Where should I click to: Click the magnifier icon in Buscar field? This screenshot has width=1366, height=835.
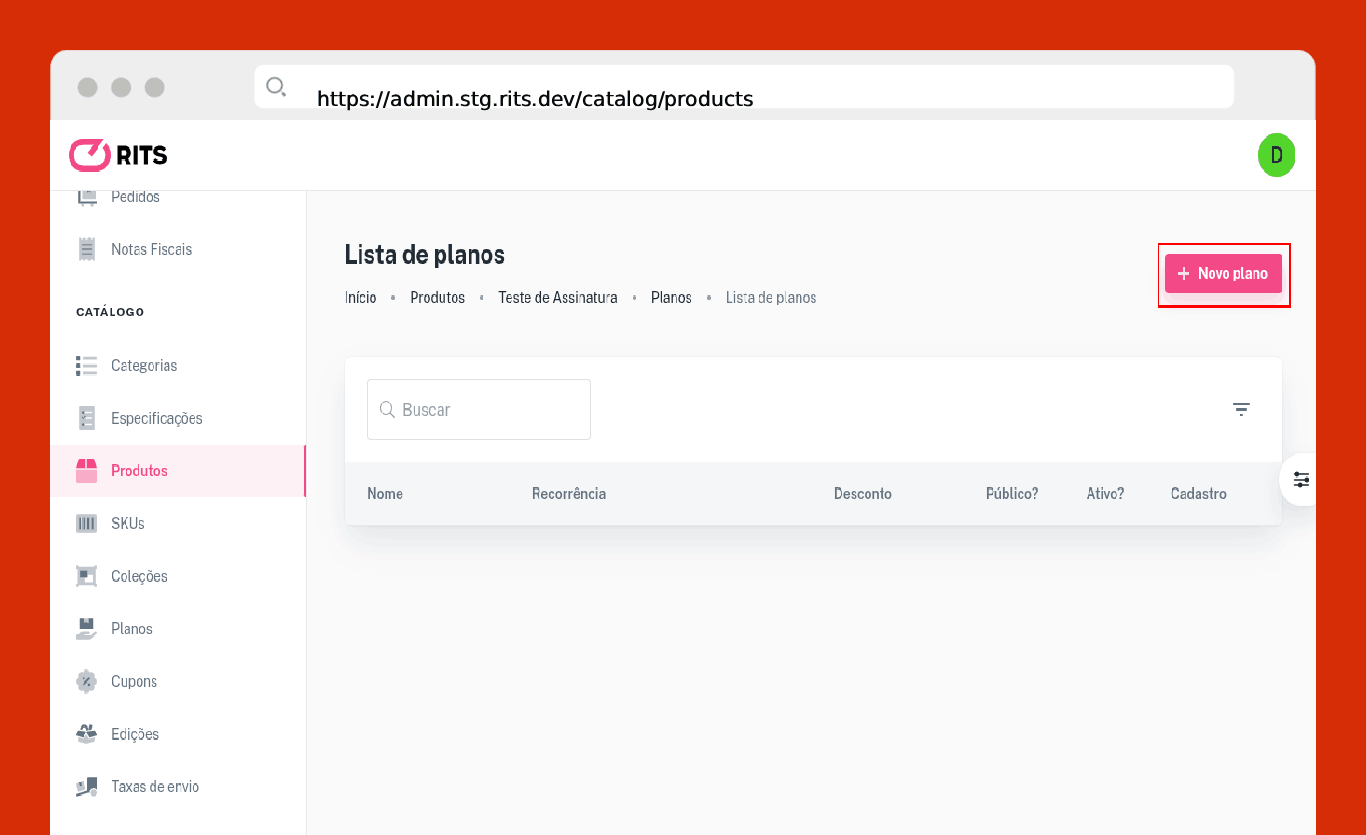point(388,409)
